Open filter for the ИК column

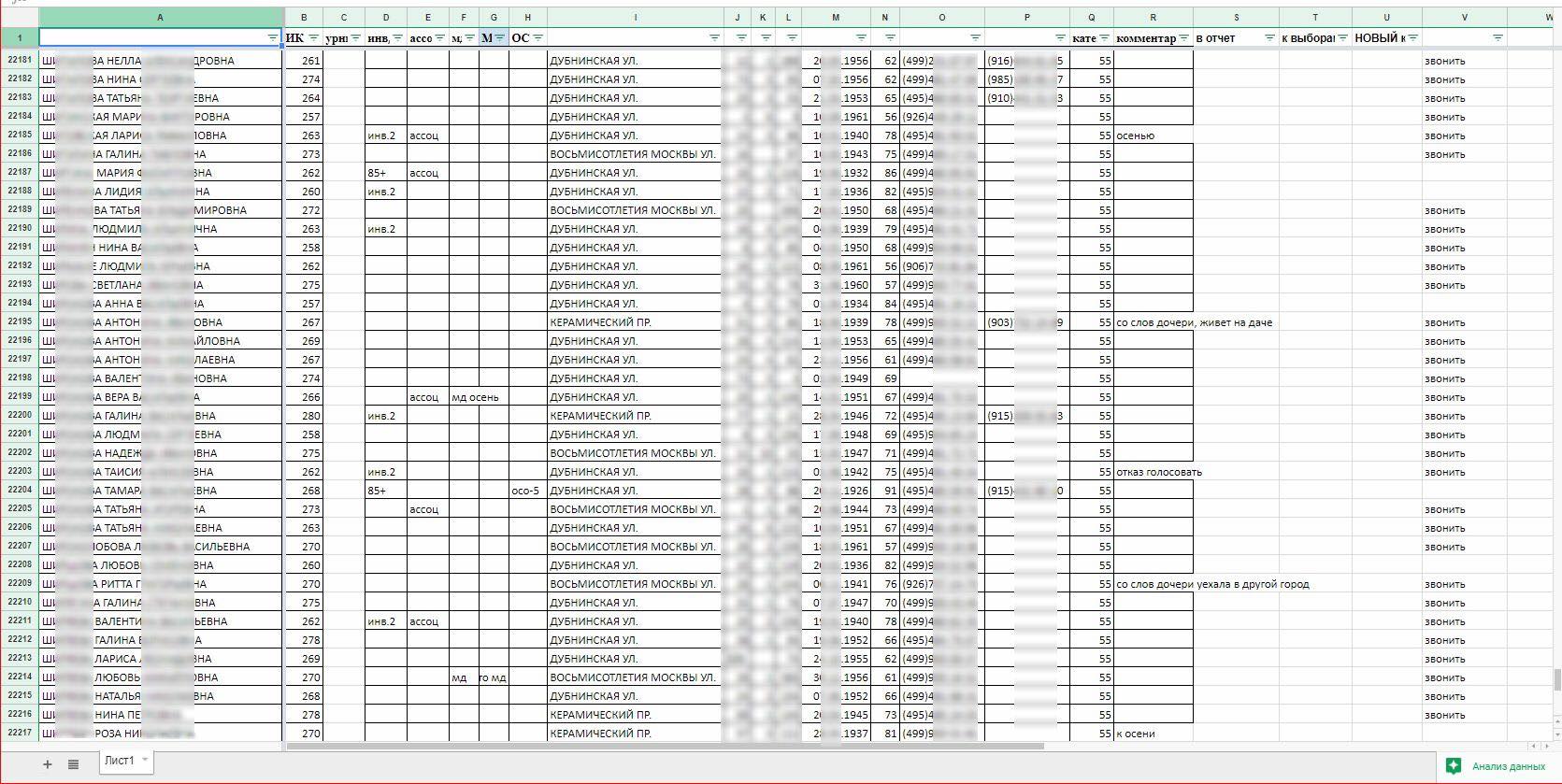tap(313, 38)
